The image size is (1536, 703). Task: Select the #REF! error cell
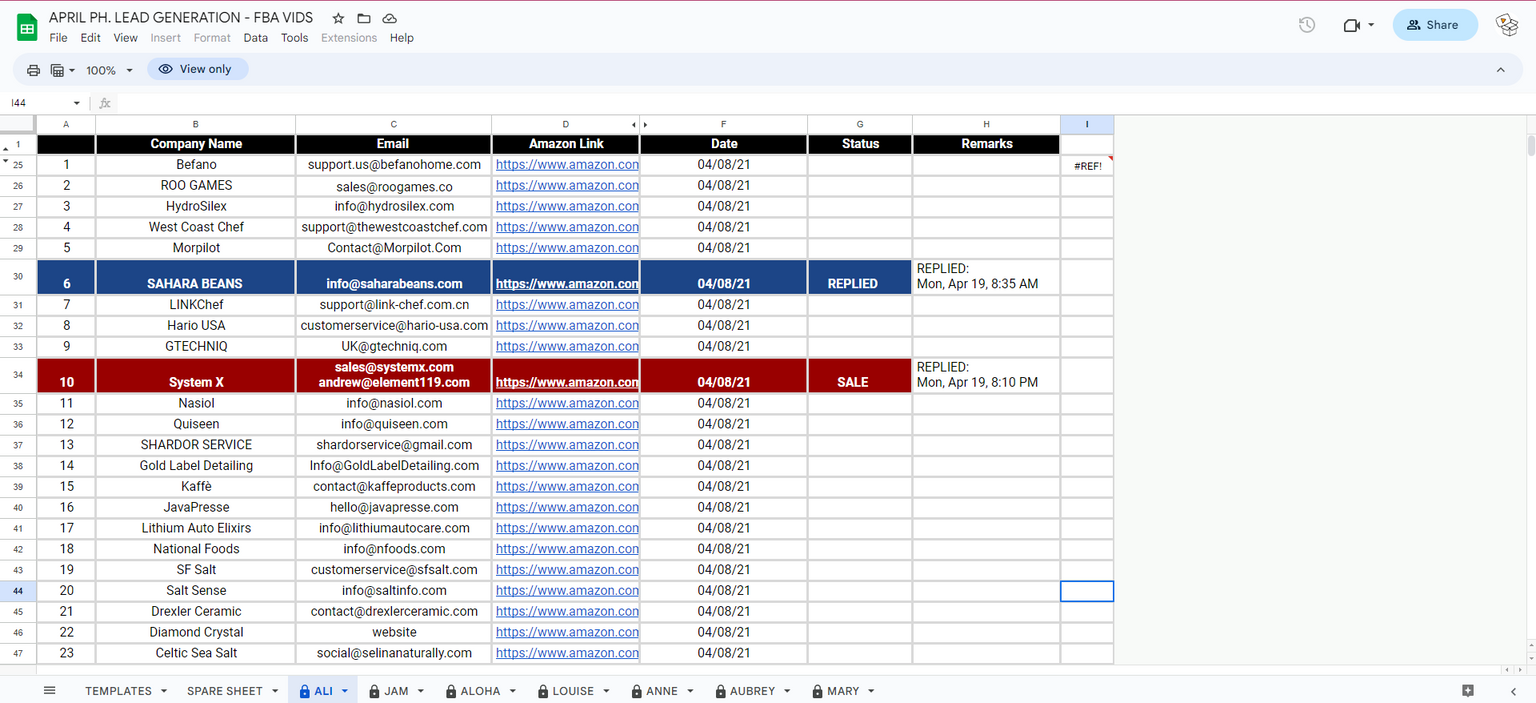pos(1087,165)
